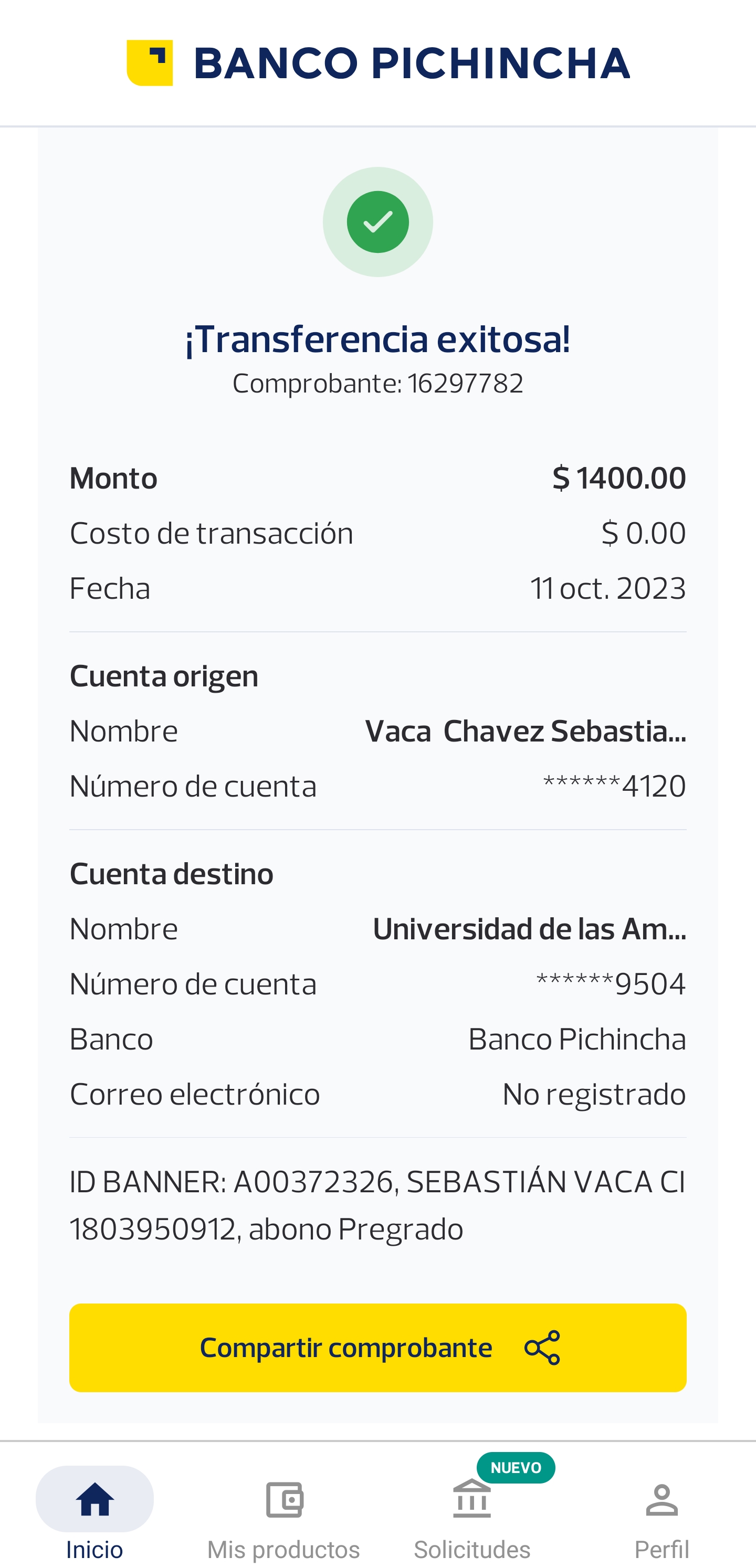Tap the date 11 oct. 2023
The width and height of the screenshot is (756, 1568).
(607, 589)
